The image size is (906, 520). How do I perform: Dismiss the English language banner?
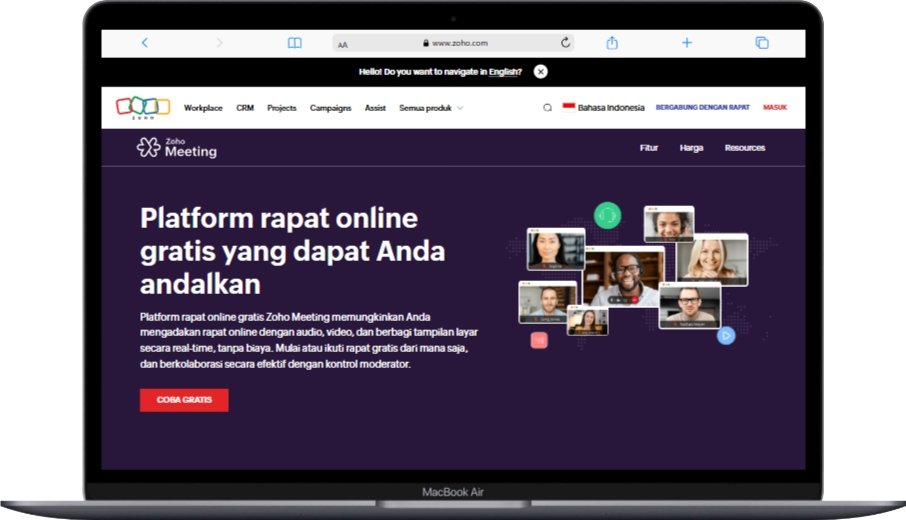[540, 72]
